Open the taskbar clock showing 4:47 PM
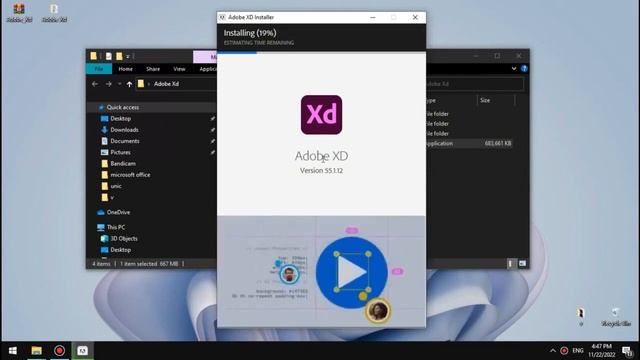This screenshot has height=360, width=640. tap(602, 351)
